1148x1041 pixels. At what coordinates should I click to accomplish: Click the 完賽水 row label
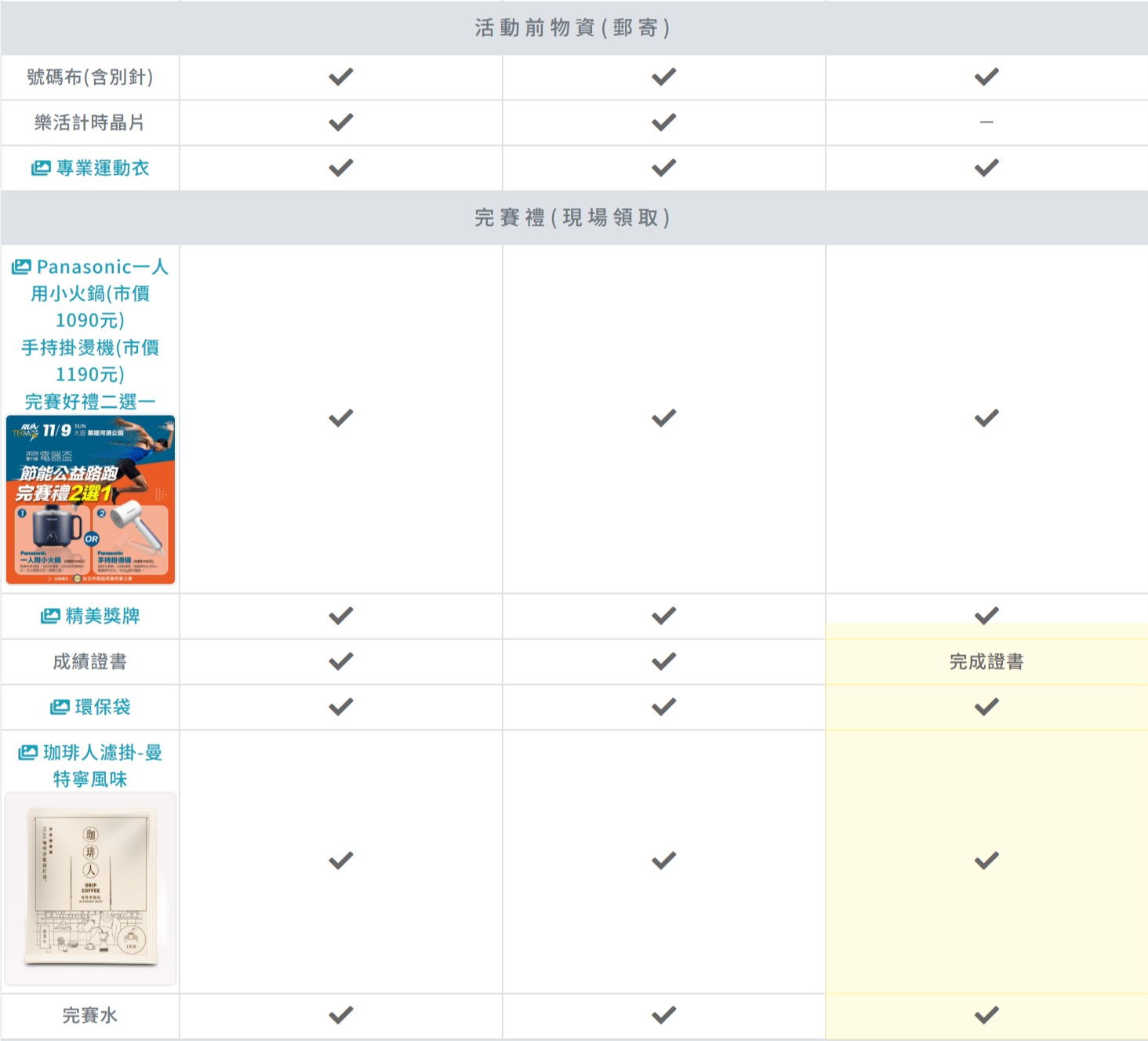click(x=90, y=1016)
